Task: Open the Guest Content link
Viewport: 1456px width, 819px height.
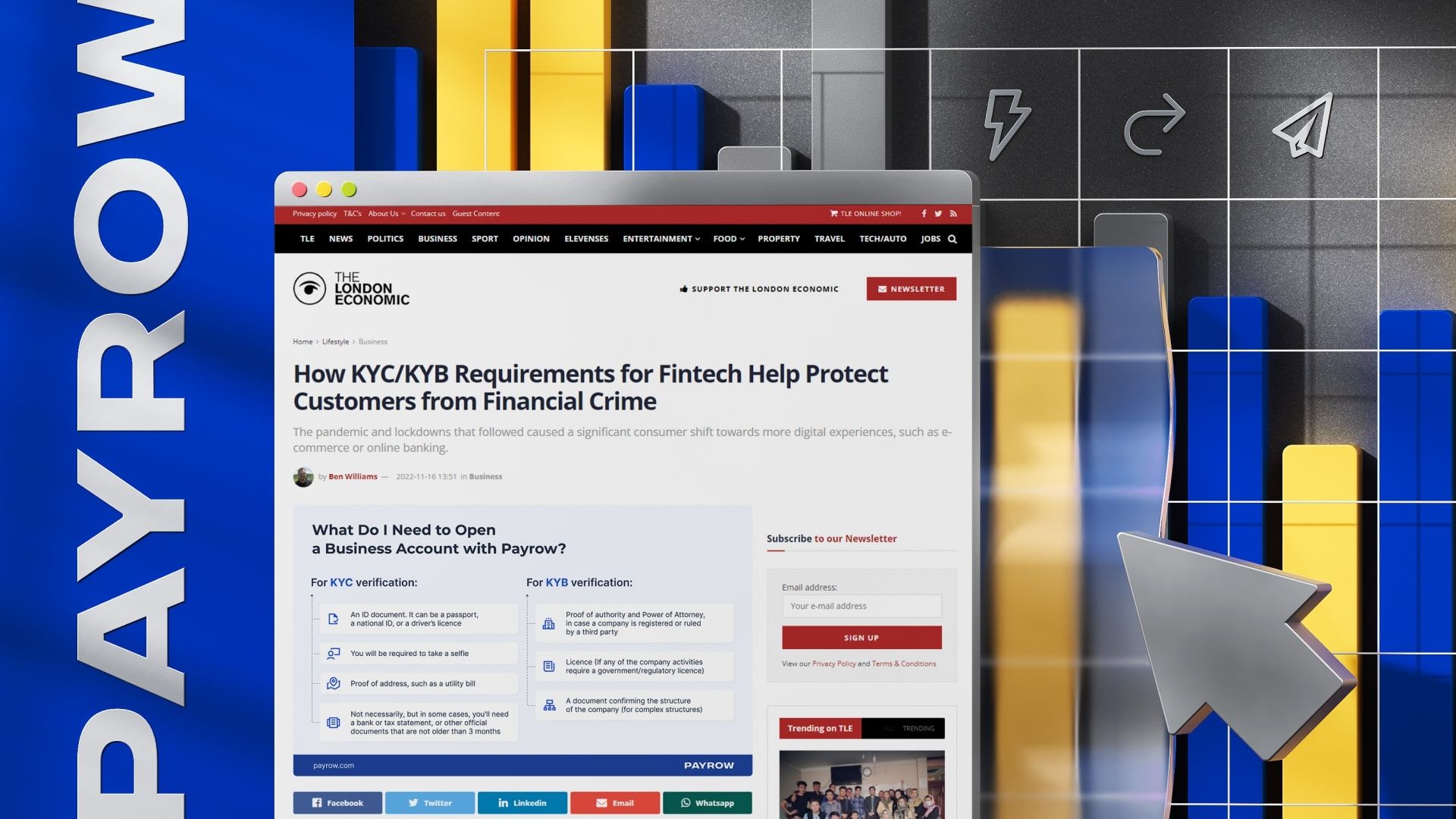Action: point(476,214)
